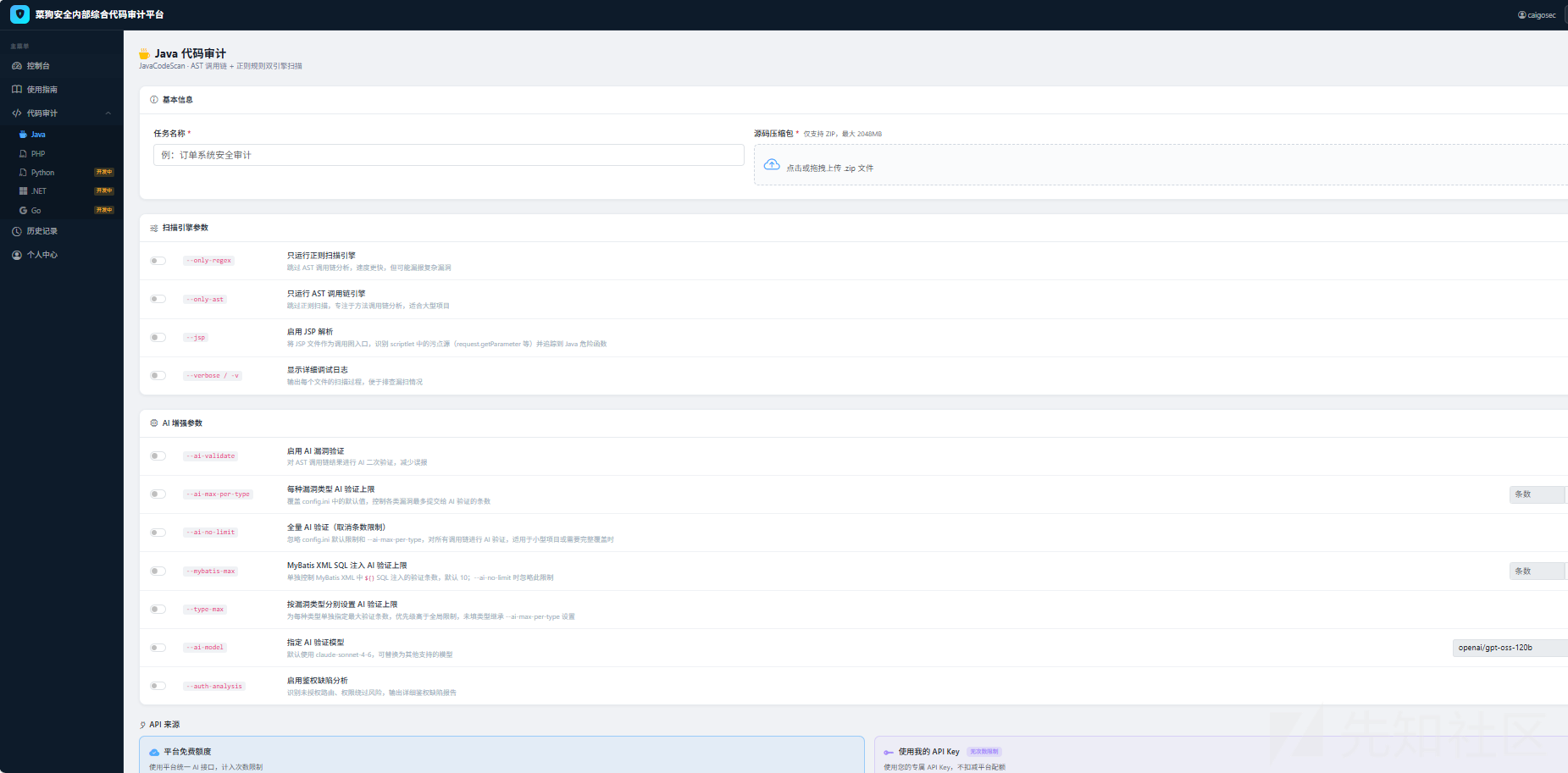Image resolution: width=1568 pixels, height=773 pixels.
Task: Select PHP under the code audit menu
Action: point(38,154)
